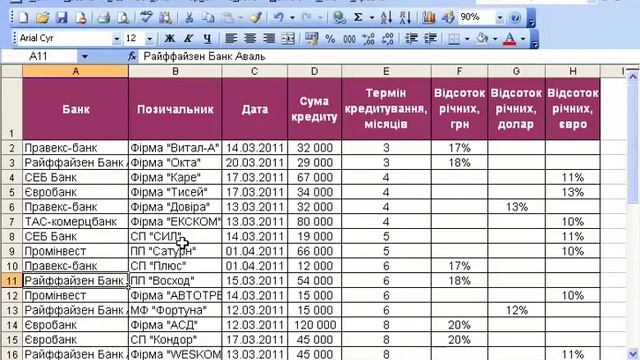Open Excel Help question mark
This screenshot has width=640, height=360.
(x=516, y=18)
